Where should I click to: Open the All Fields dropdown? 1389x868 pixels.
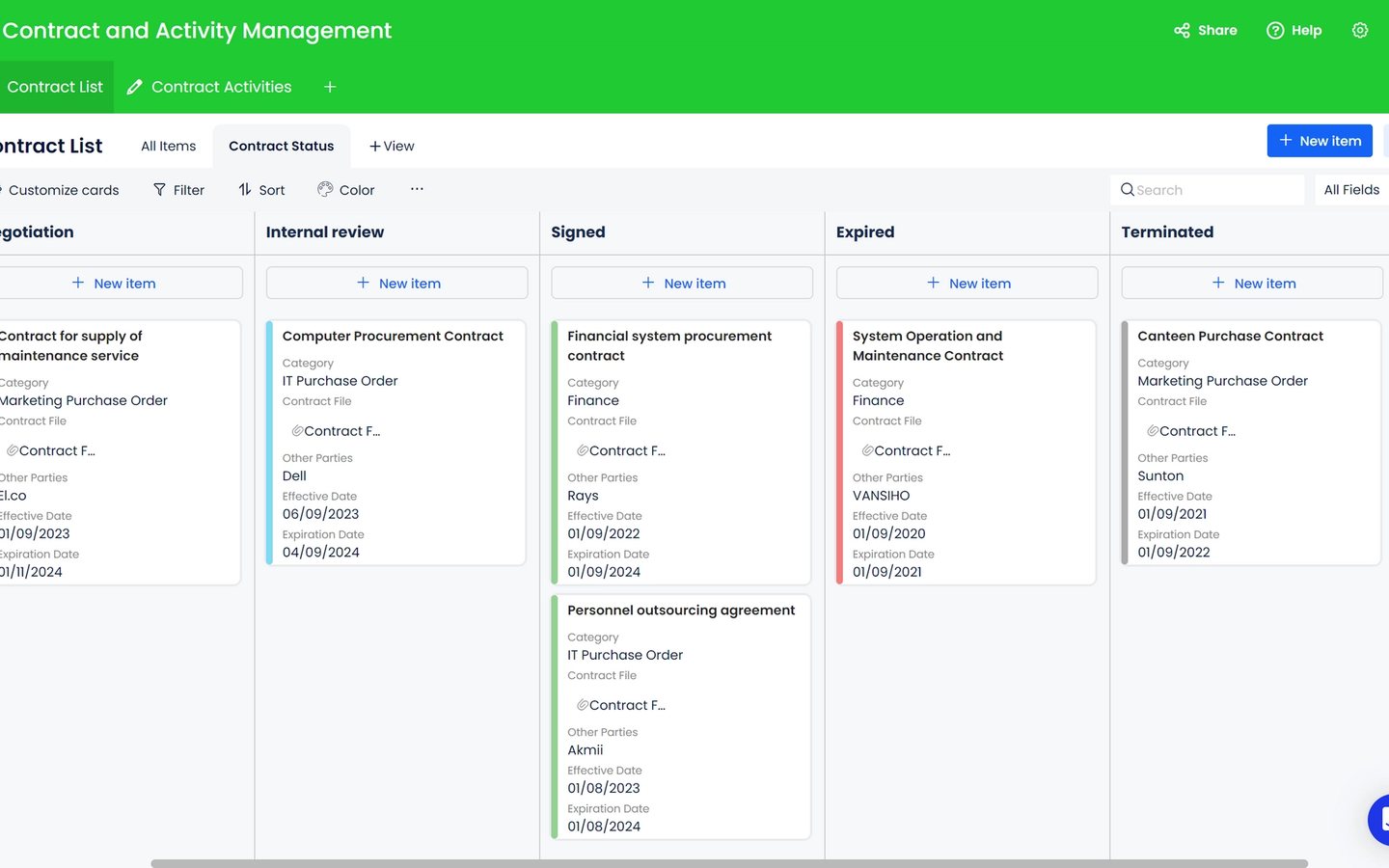1351,190
